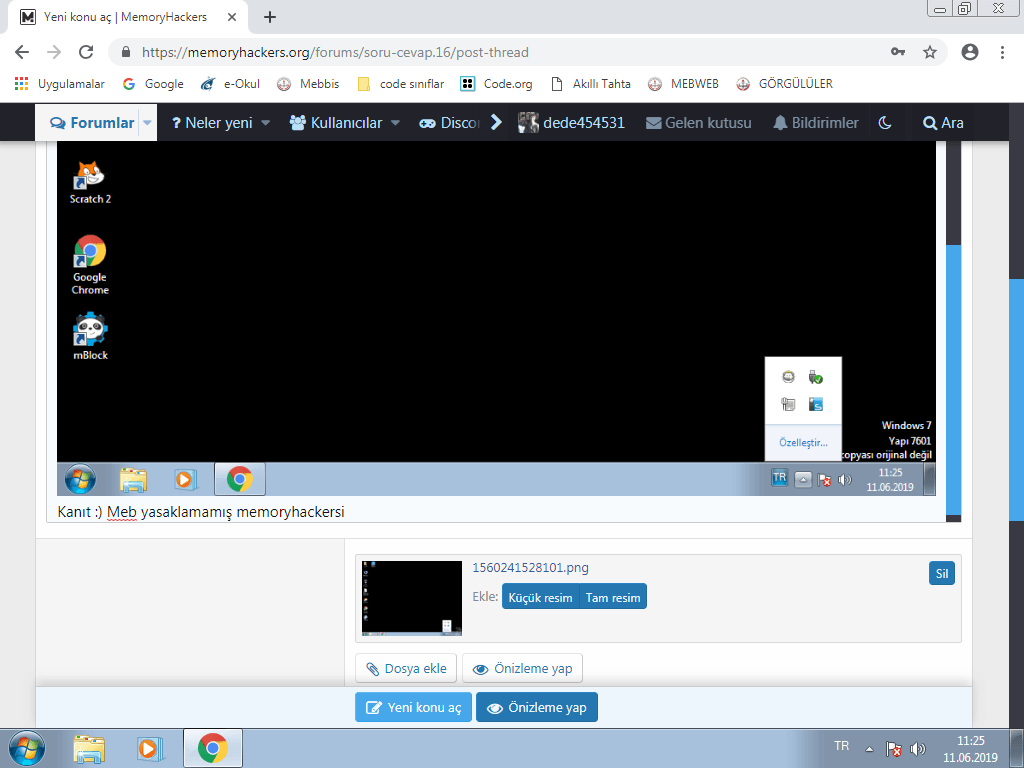Click Start orb in embedded screenshot taskbar
The image size is (1024, 768).
point(80,479)
